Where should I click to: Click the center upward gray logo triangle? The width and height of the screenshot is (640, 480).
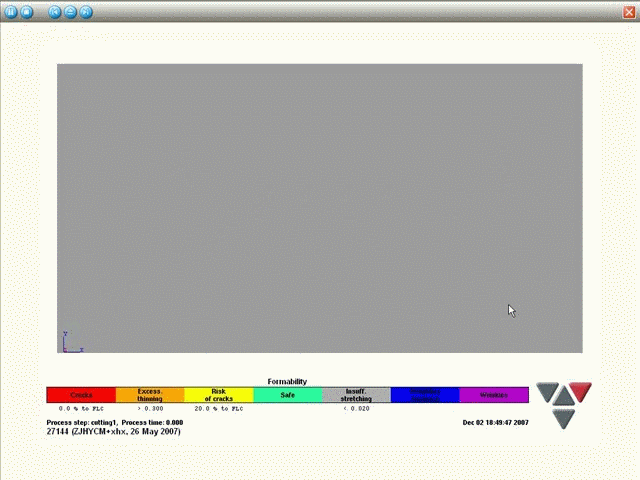pyautogui.click(x=564, y=397)
